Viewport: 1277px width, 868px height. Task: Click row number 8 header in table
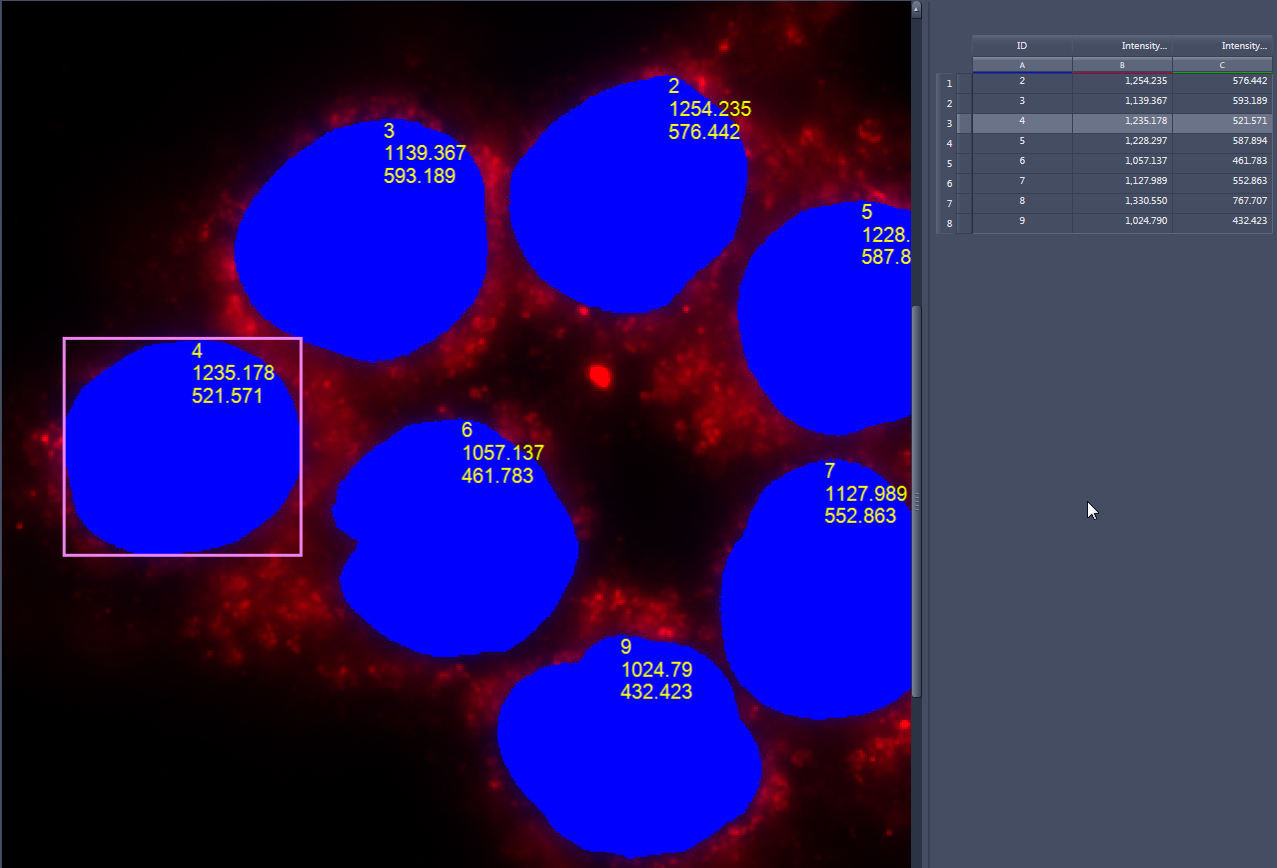coord(948,223)
